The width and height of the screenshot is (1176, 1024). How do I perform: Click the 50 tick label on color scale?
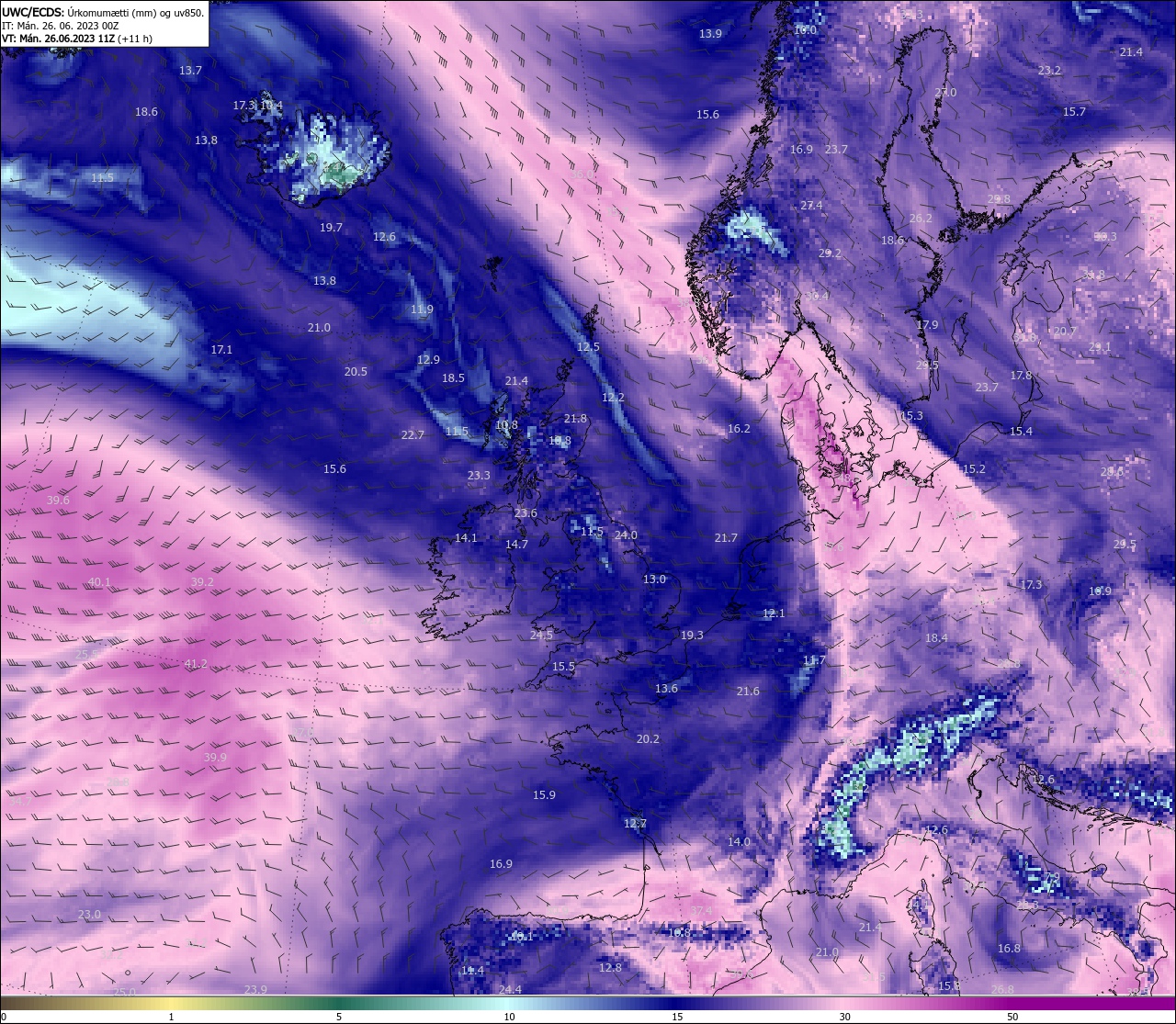click(1012, 1017)
